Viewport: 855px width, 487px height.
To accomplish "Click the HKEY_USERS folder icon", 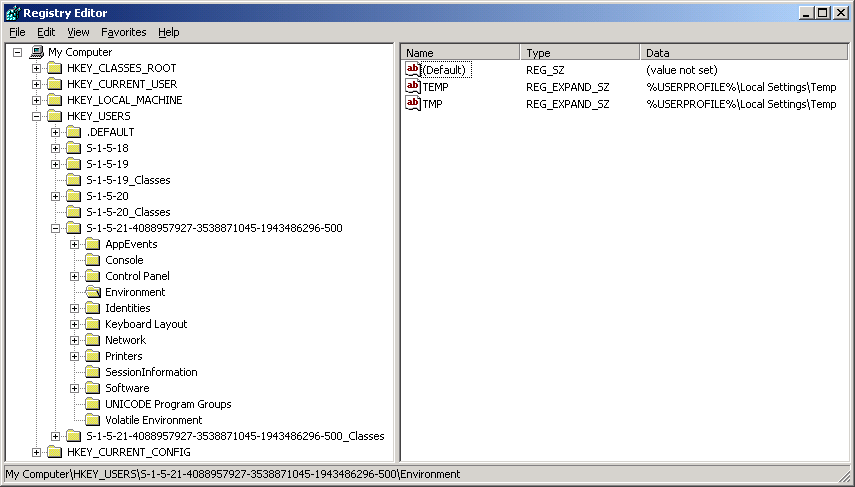I will tap(54, 116).
